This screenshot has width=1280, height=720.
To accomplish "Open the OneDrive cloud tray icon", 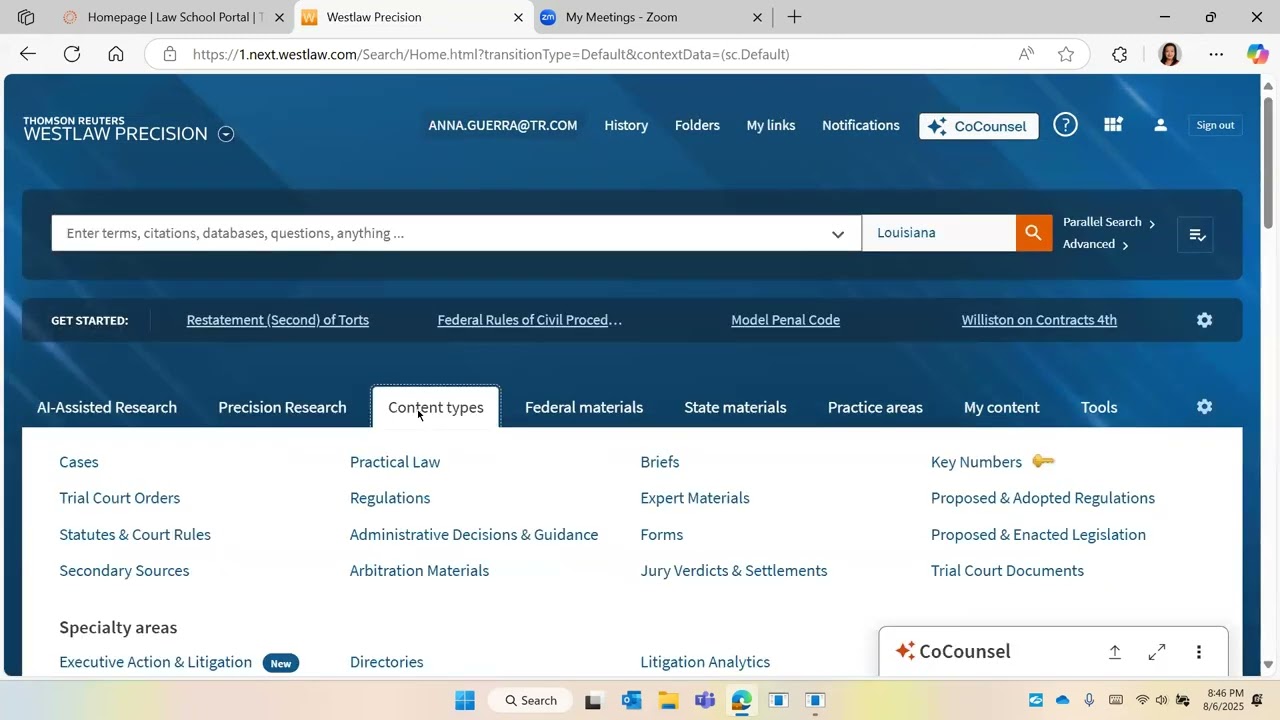I will tap(1062, 700).
